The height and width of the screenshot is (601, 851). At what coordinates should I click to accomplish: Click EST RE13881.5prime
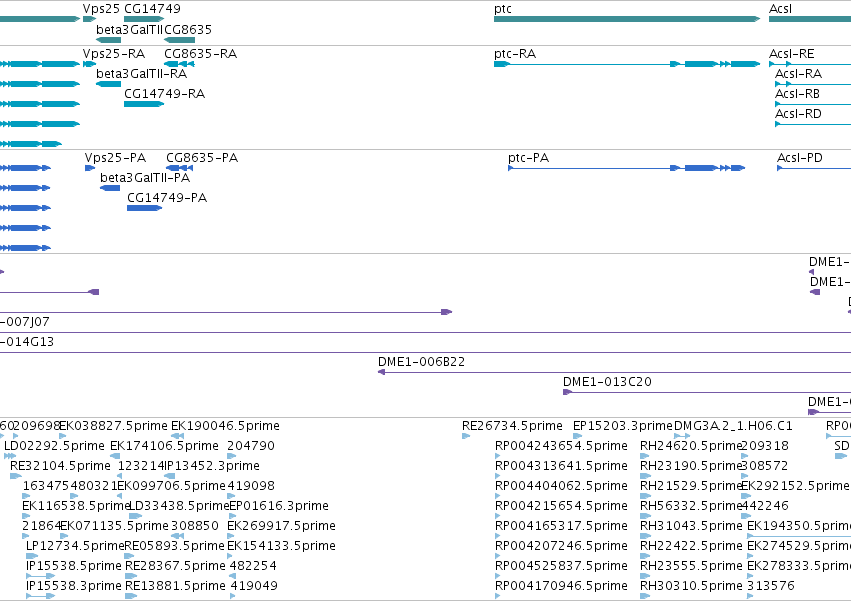pyautogui.click(x=175, y=587)
